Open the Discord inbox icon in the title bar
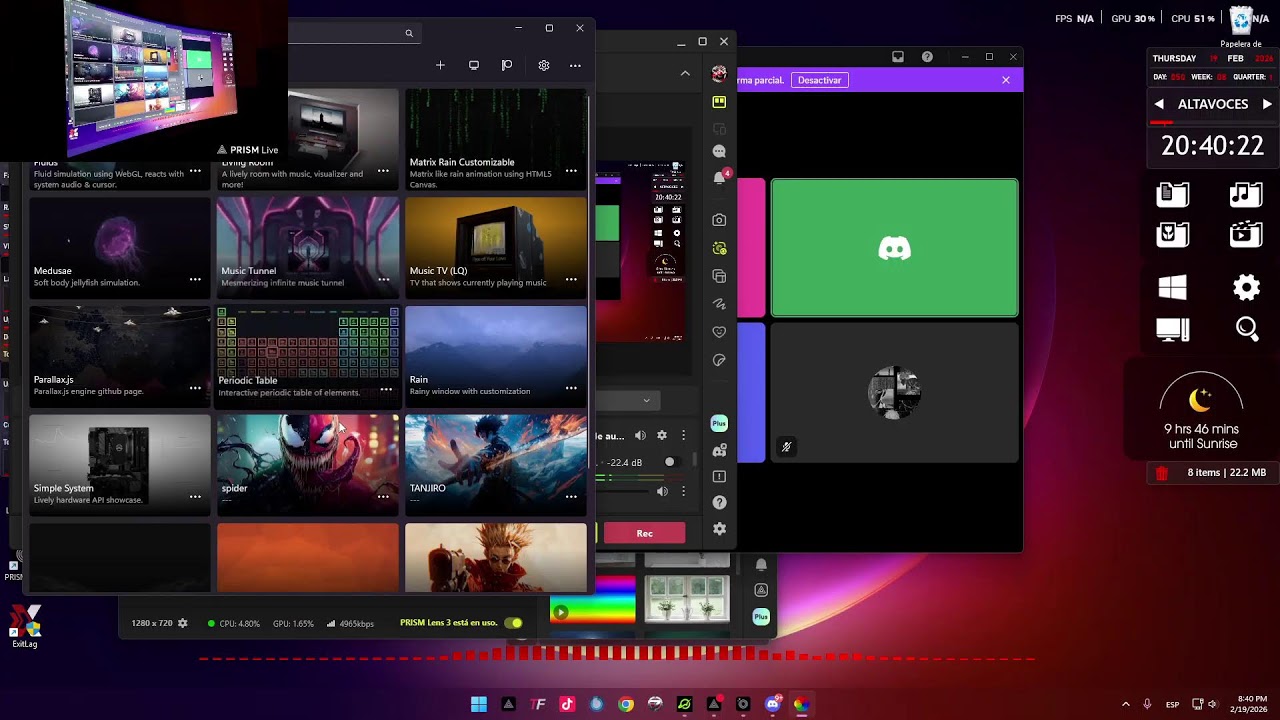 898,57
